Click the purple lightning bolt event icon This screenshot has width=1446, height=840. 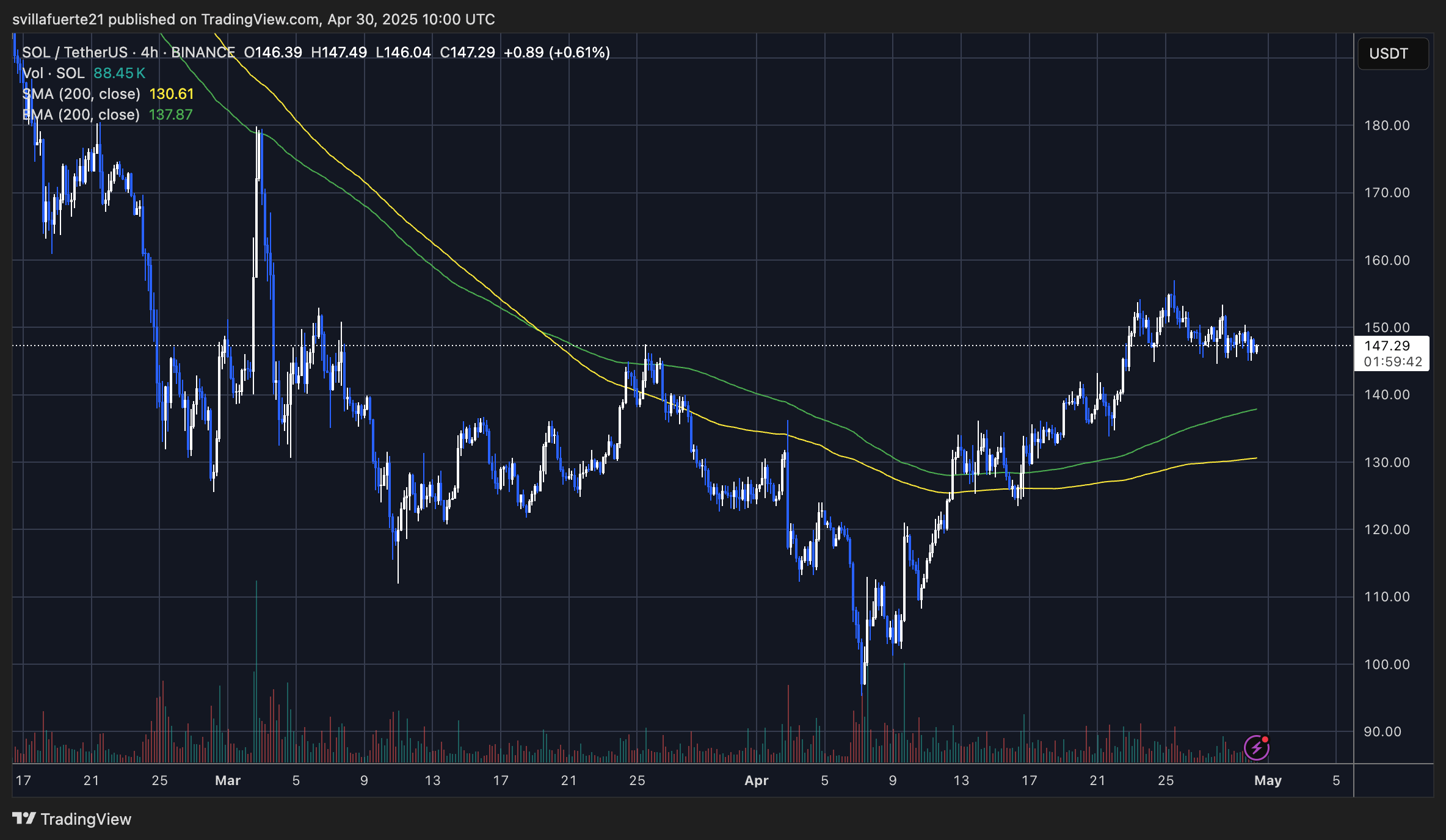[x=1256, y=747]
